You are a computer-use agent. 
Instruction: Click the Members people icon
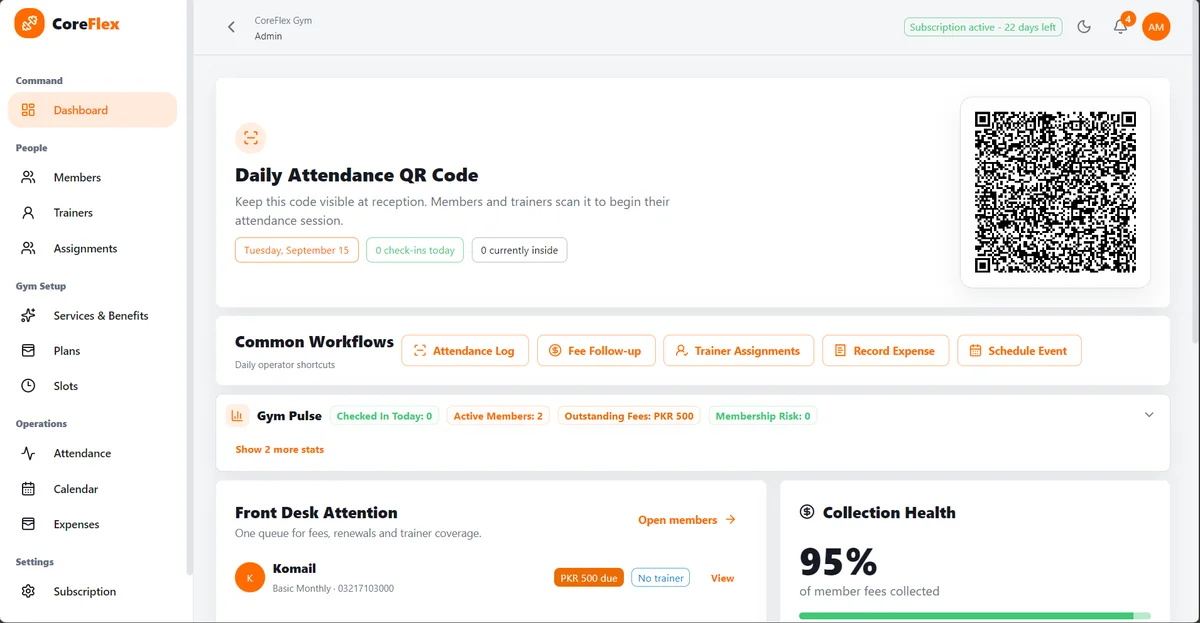pyautogui.click(x=28, y=177)
